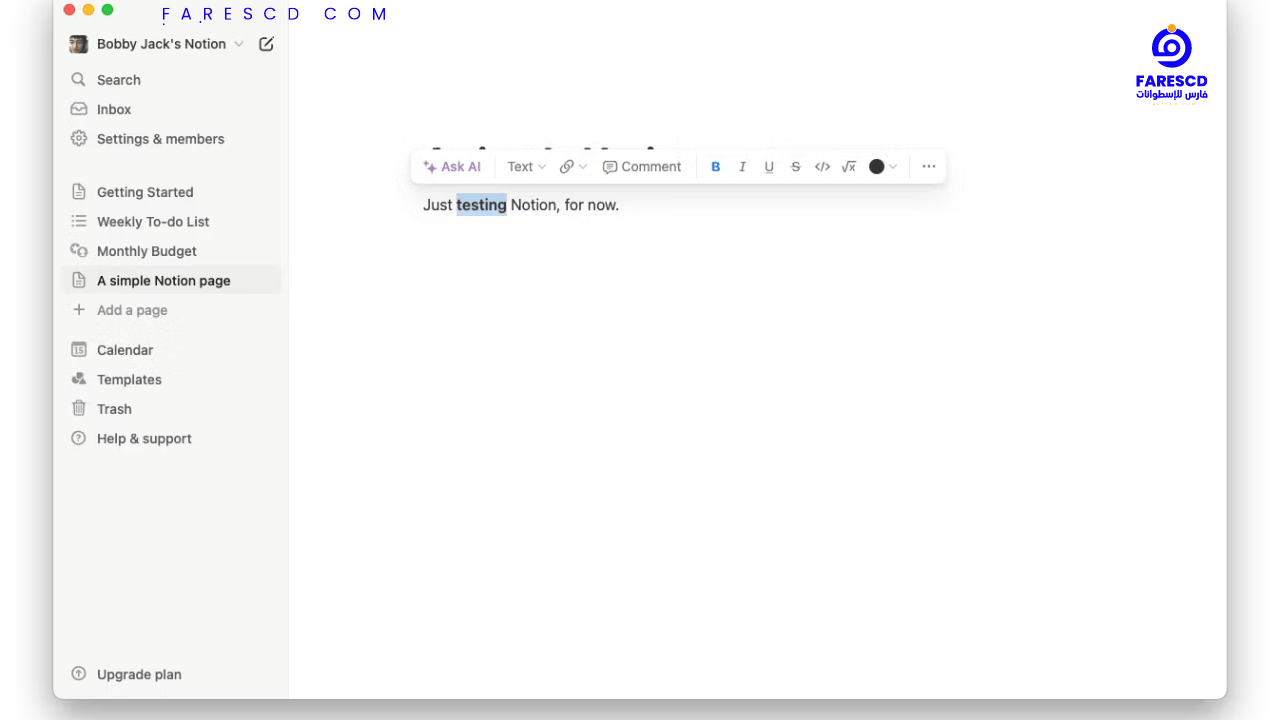Screen dimensions: 1280x720
Task: Click the Search magnifier icon
Action: point(79,79)
